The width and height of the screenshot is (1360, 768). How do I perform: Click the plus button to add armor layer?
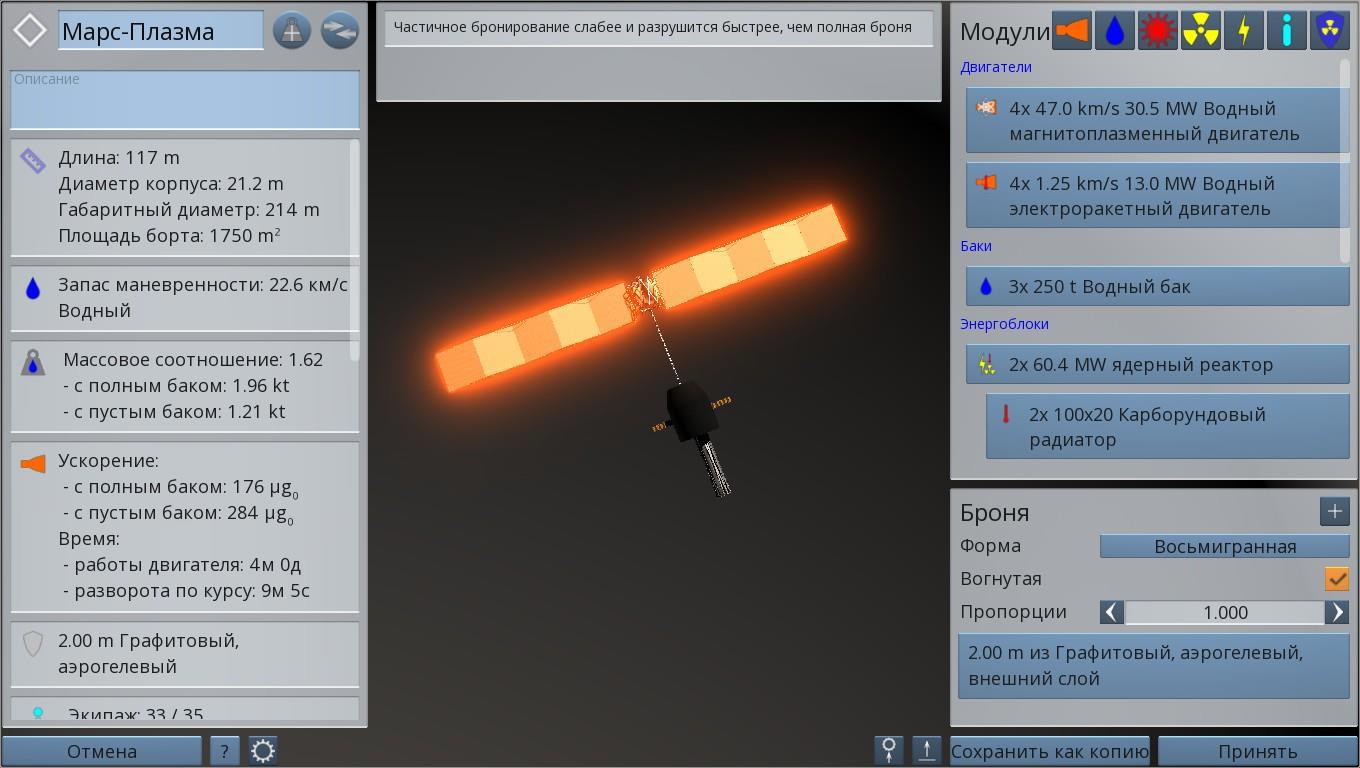point(1335,511)
